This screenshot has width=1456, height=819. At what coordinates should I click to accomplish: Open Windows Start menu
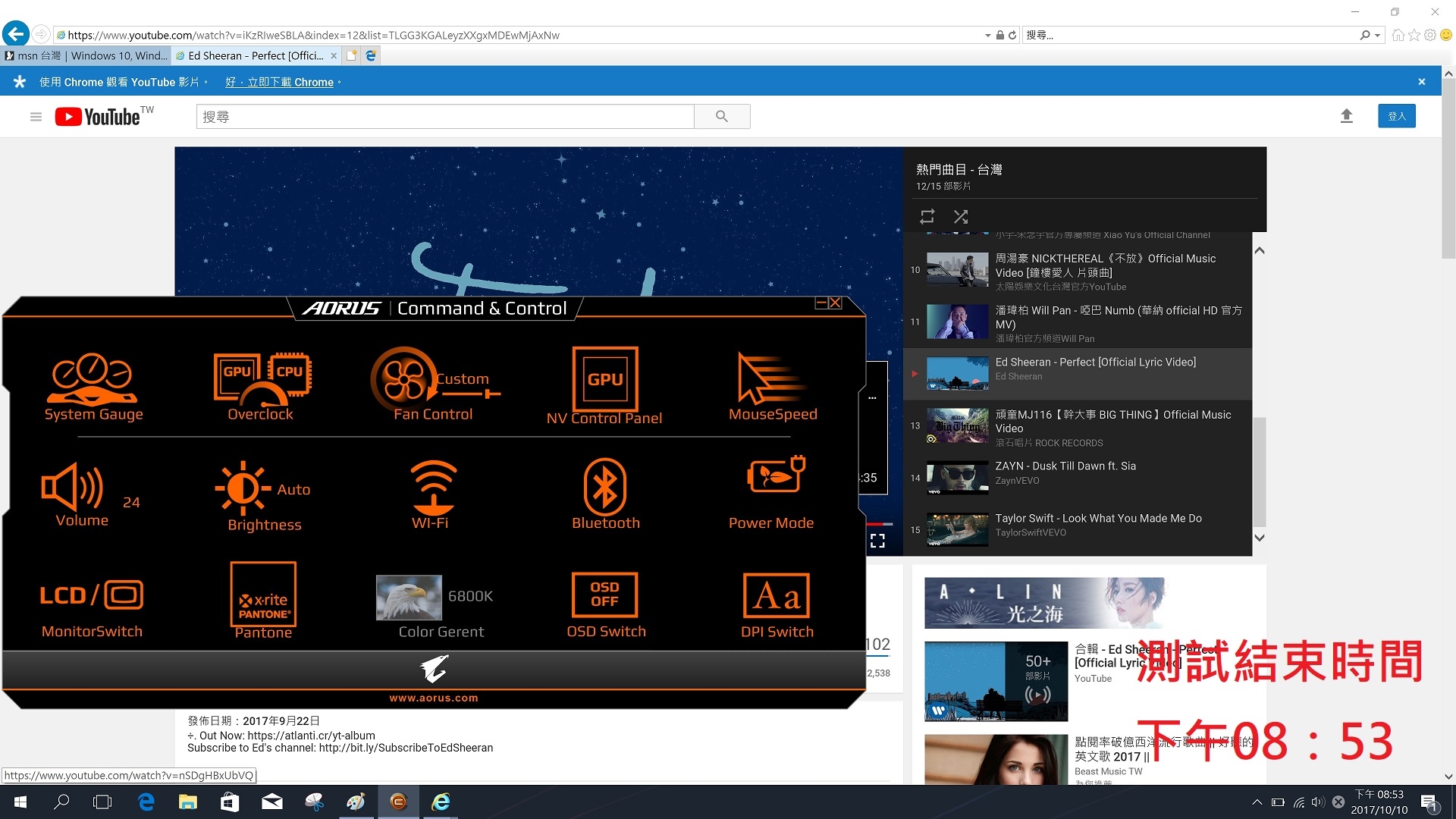20,802
